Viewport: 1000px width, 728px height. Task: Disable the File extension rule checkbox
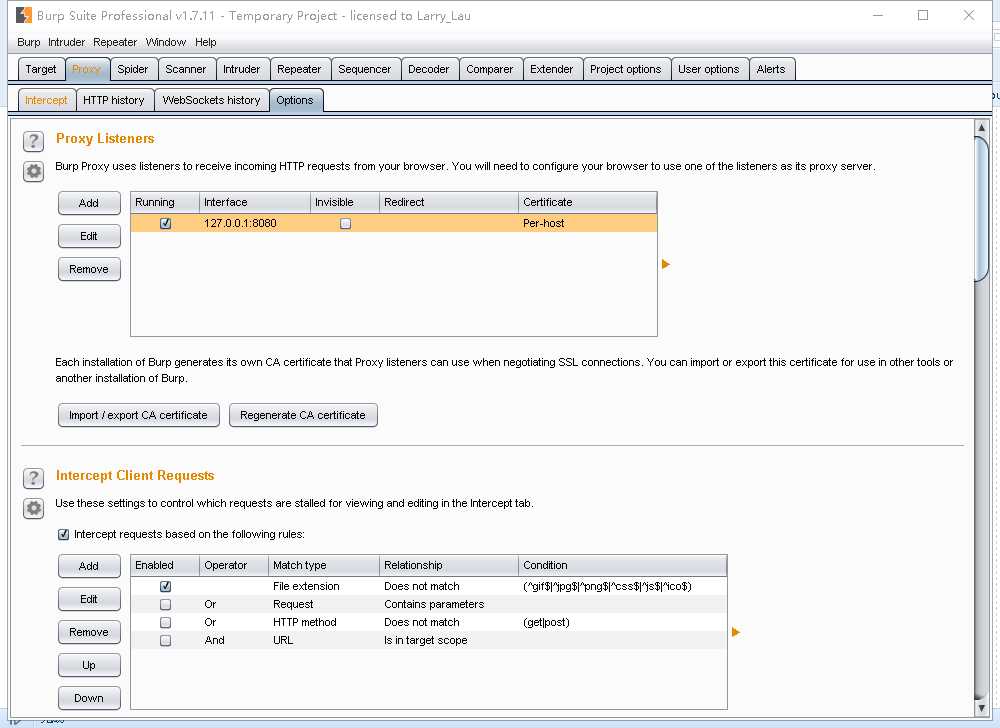(x=166, y=586)
